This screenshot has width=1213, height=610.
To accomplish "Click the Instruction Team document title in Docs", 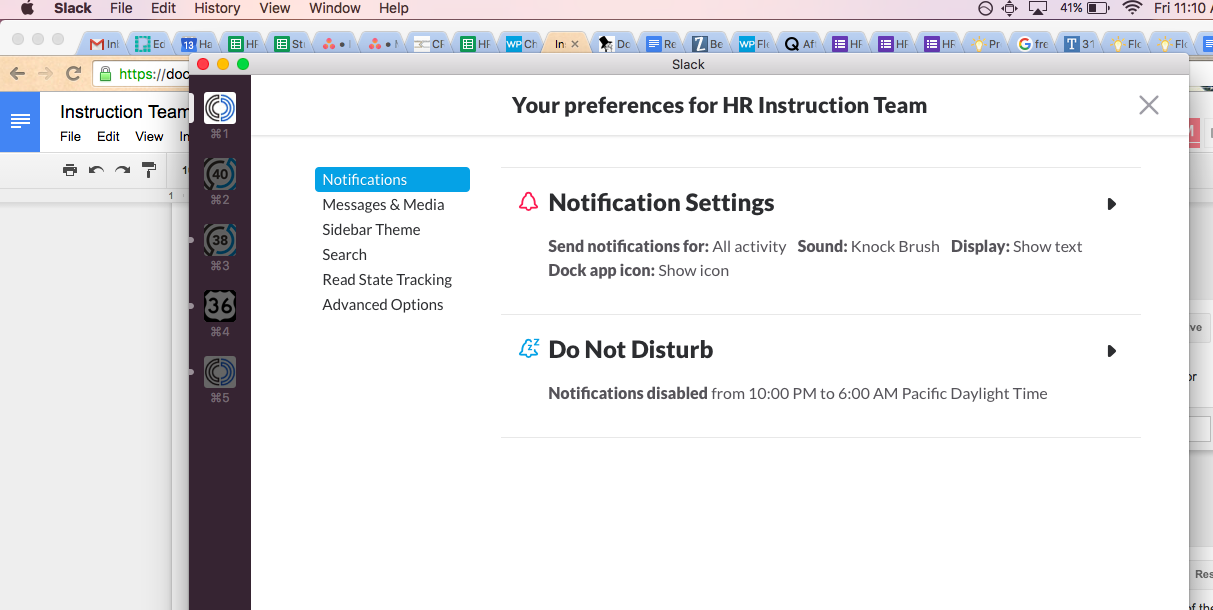I will (x=124, y=112).
